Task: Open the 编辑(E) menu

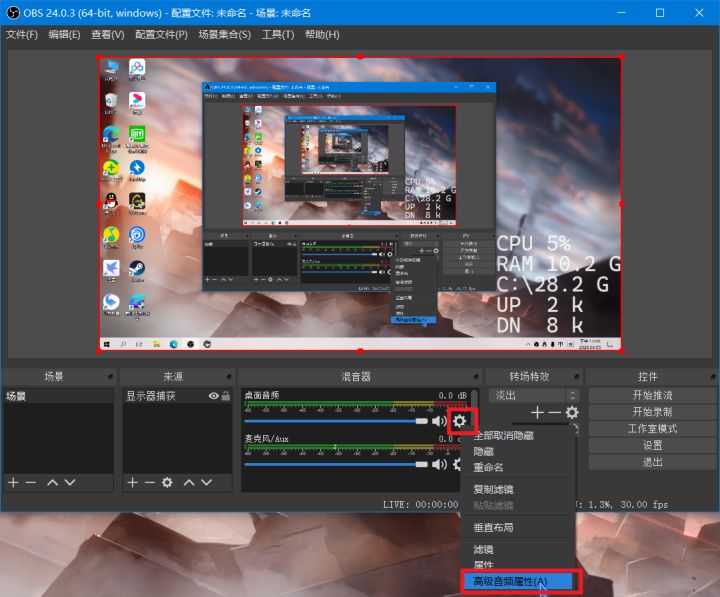Action: [x=64, y=35]
